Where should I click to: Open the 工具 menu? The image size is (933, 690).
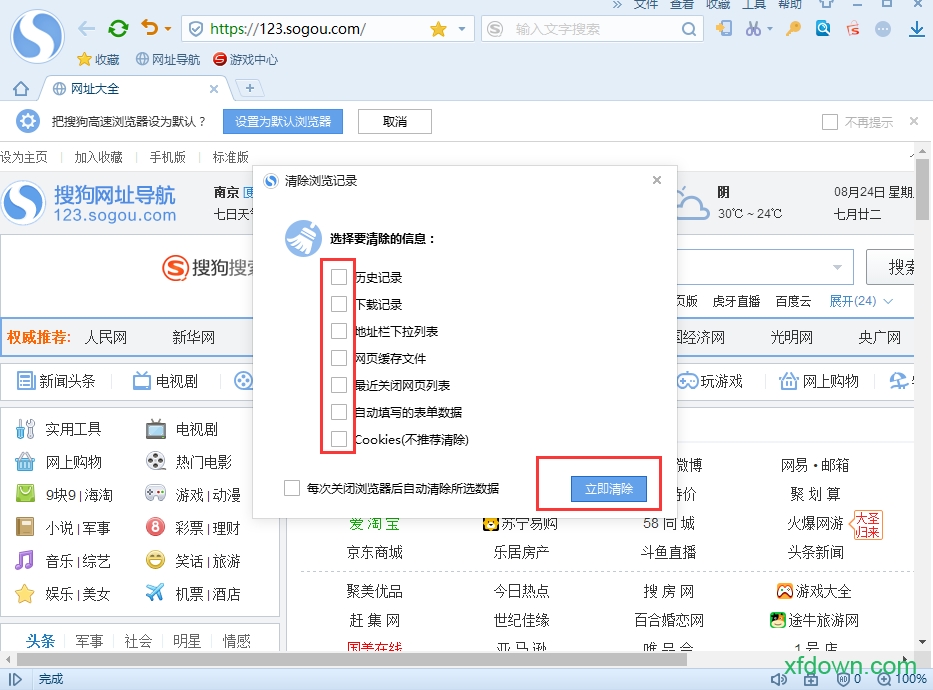point(754,5)
